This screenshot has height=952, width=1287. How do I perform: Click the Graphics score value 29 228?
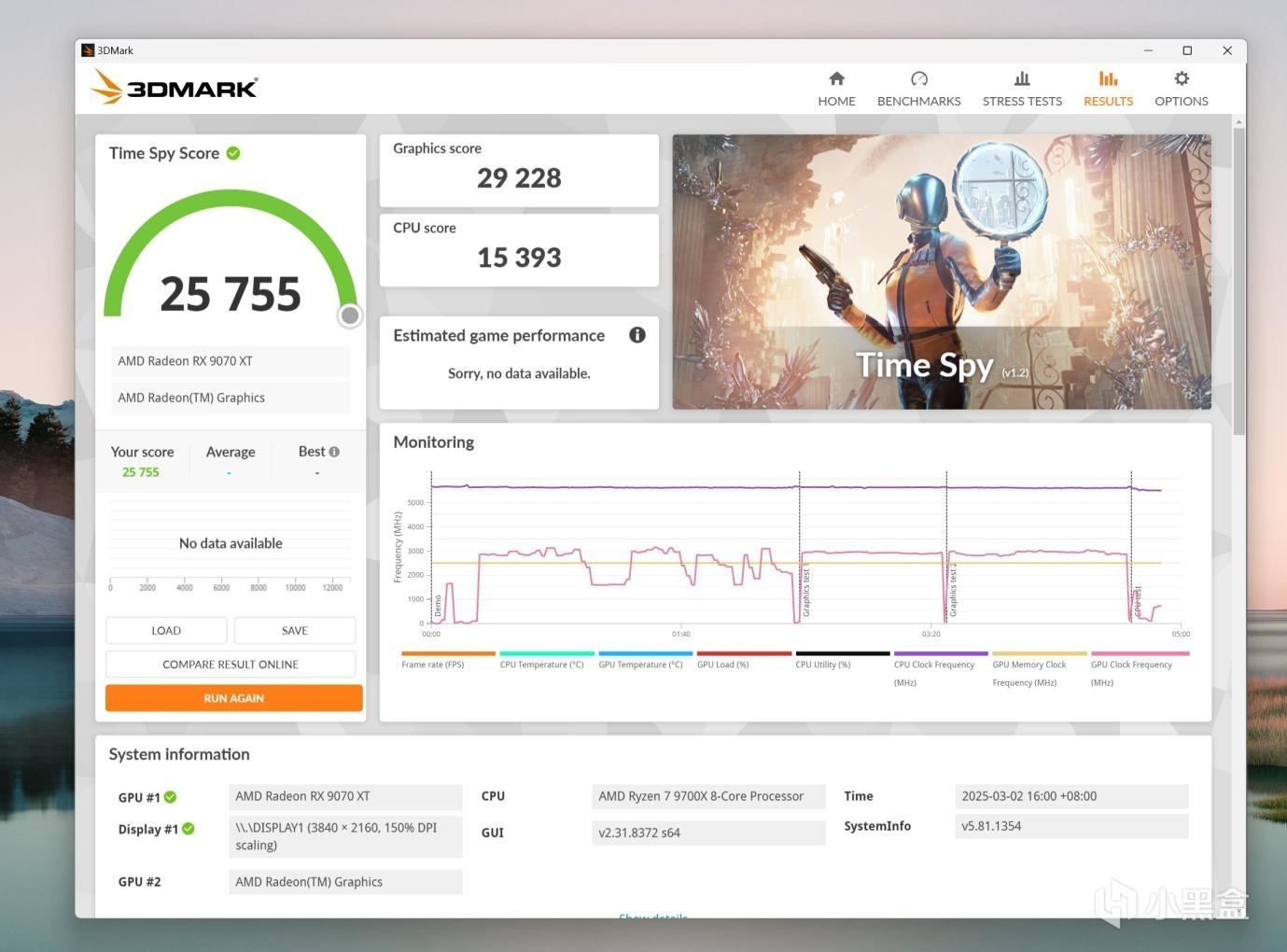pos(519,178)
